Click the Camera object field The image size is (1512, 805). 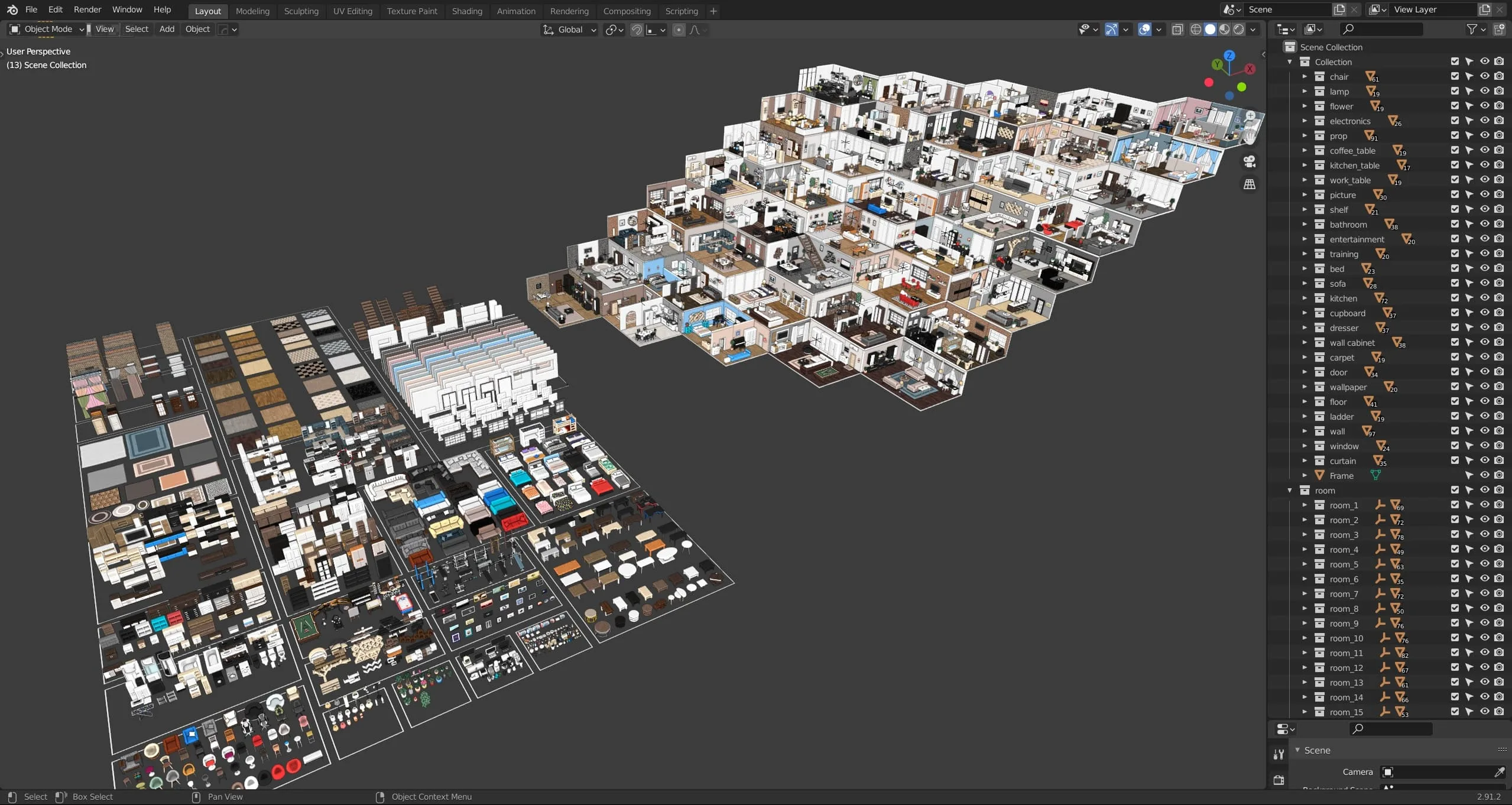[x=1437, y=772]
